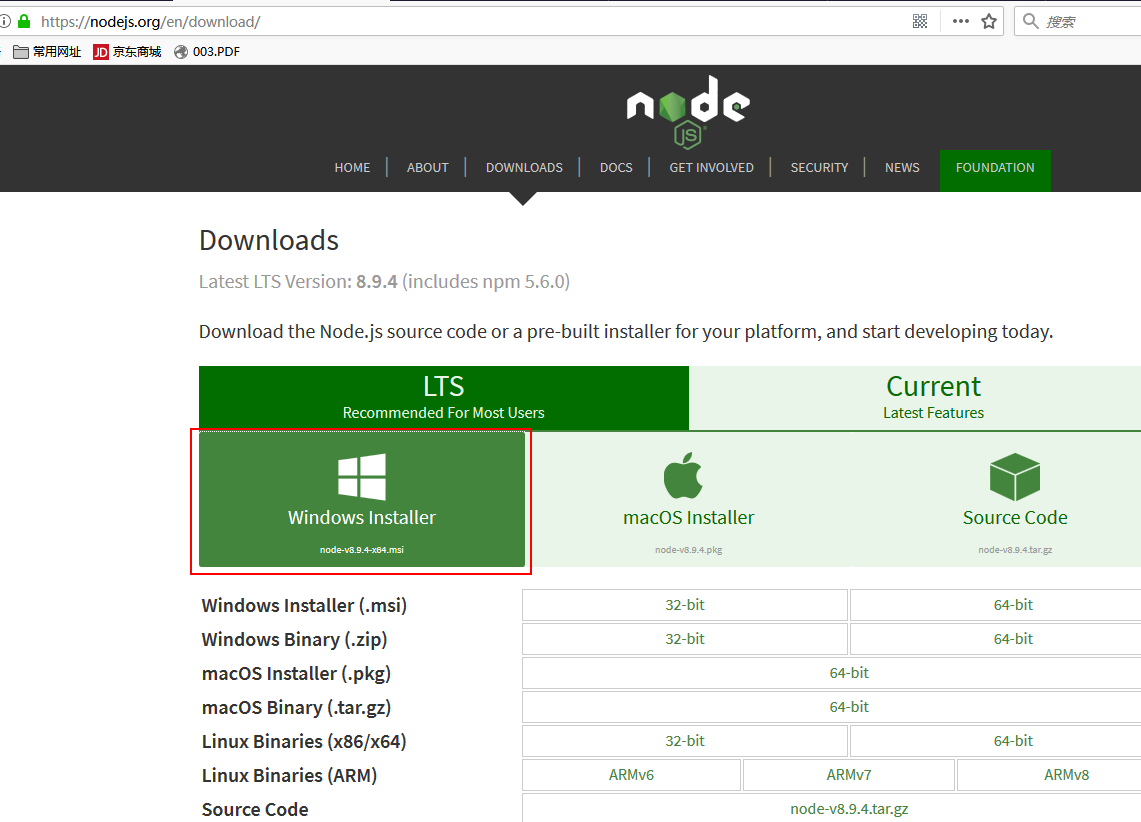Open the 003.PDF bookmark
The image size is (1141, 822).
[207, 52]
